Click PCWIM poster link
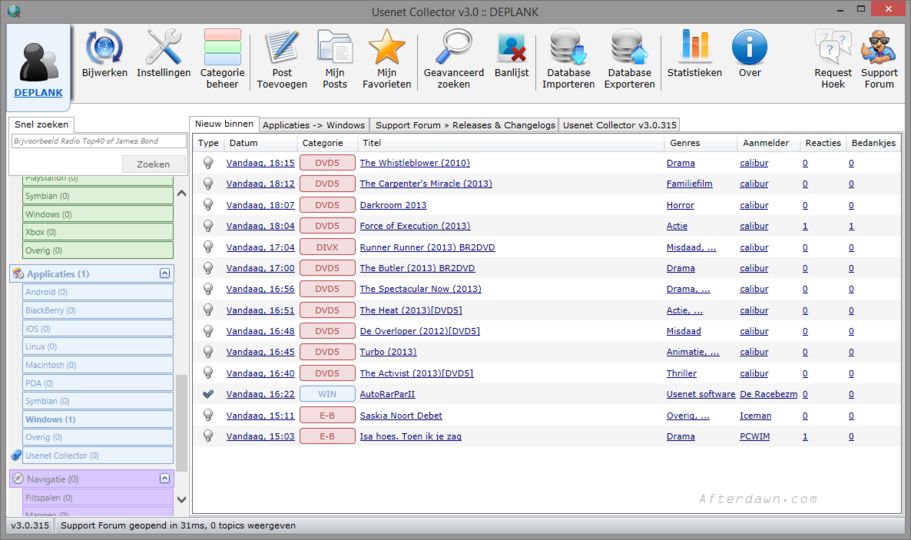Viewport: 911px width, 540px height. (755, 437)
